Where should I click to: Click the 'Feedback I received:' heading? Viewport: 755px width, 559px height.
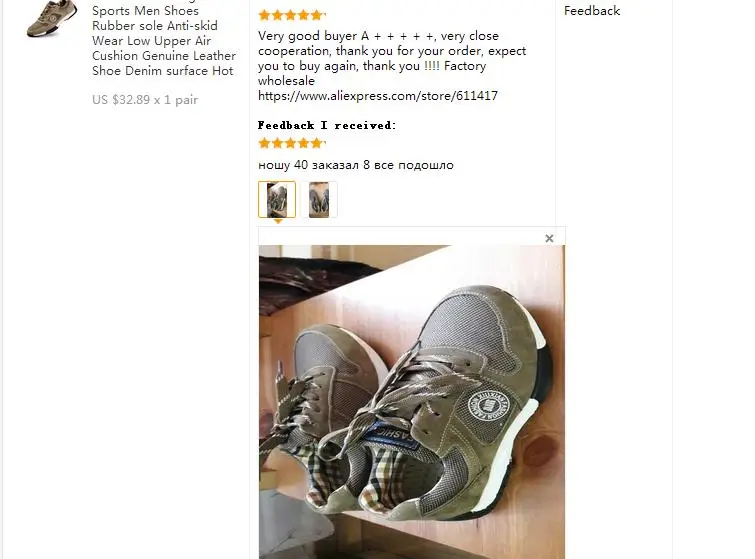click(x=327, y=125)
